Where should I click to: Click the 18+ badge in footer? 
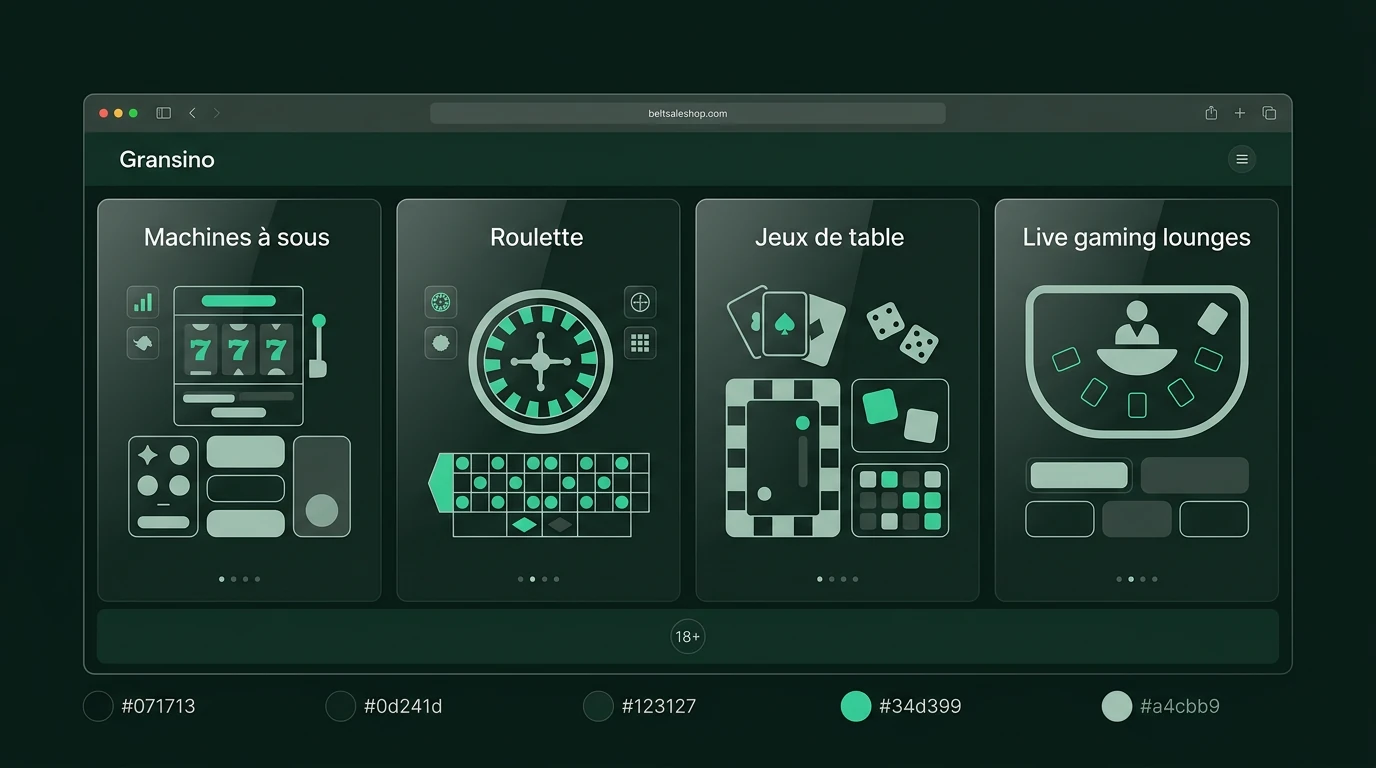point(688,637)
